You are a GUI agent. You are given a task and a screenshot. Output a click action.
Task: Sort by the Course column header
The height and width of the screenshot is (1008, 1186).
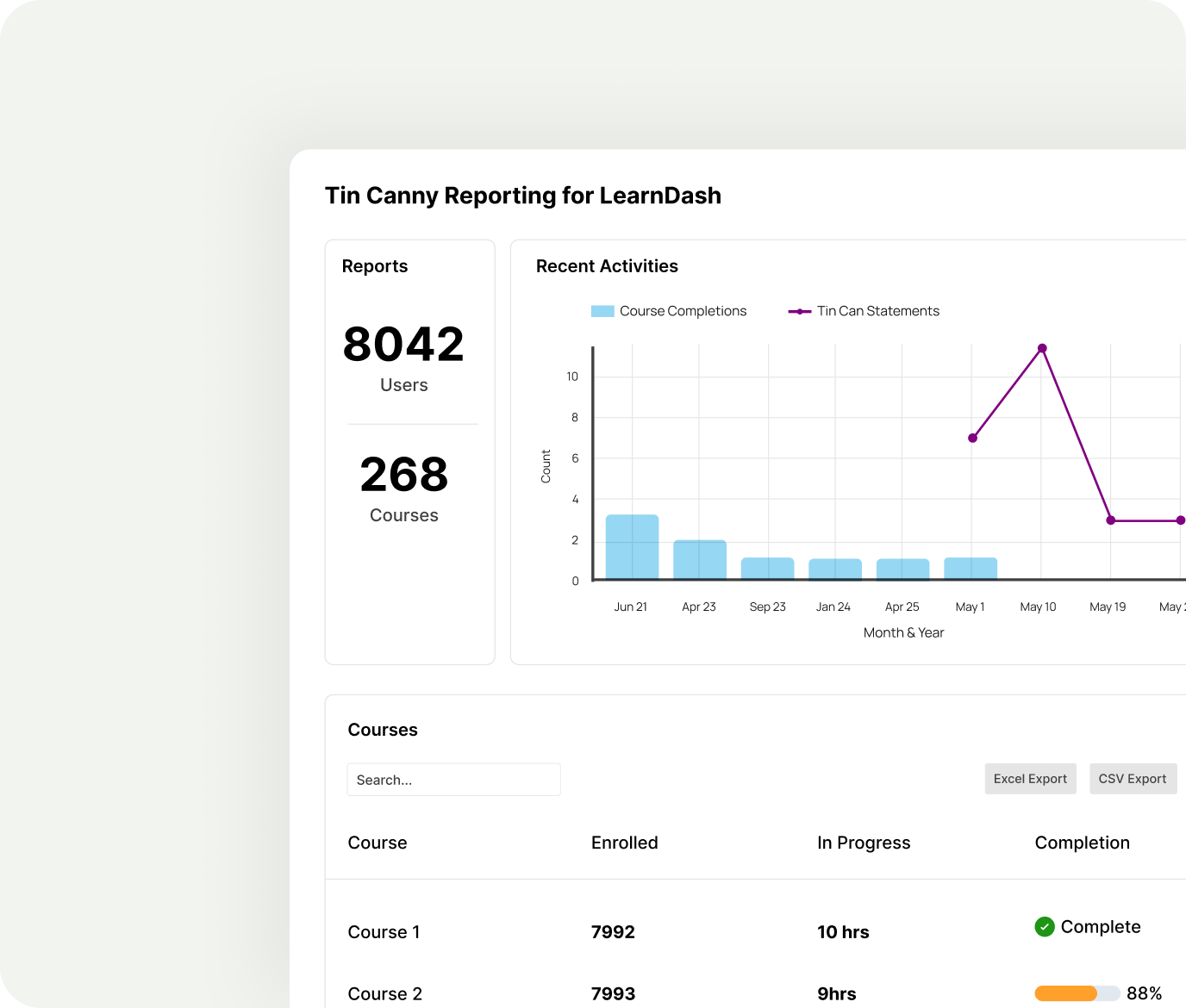pos(378,843)
